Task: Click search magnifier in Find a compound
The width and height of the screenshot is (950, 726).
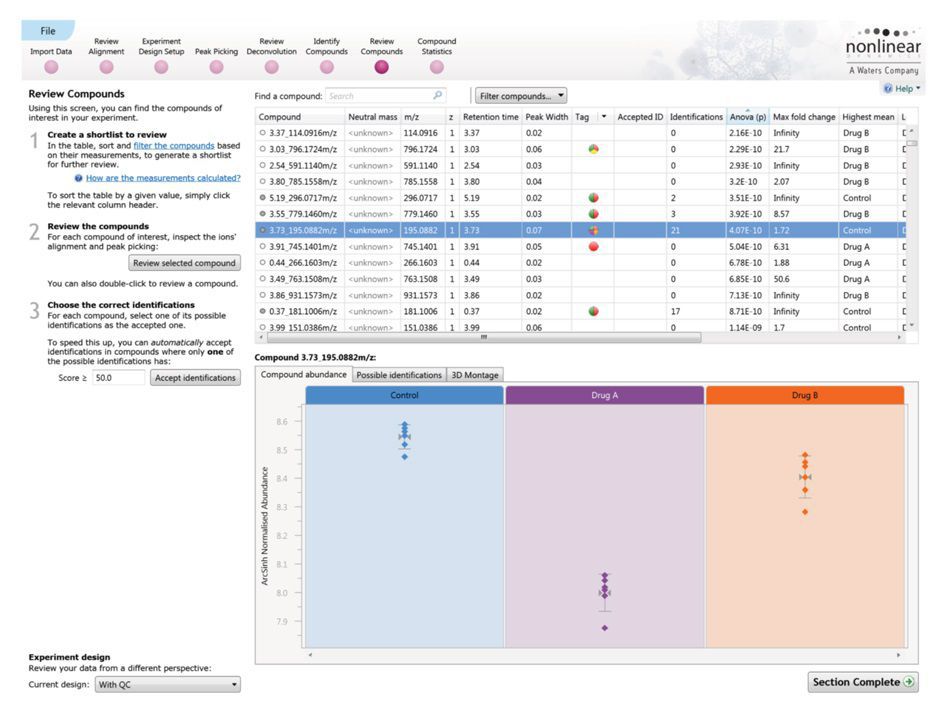Action: pyautogui.click(x=437, y=96)
